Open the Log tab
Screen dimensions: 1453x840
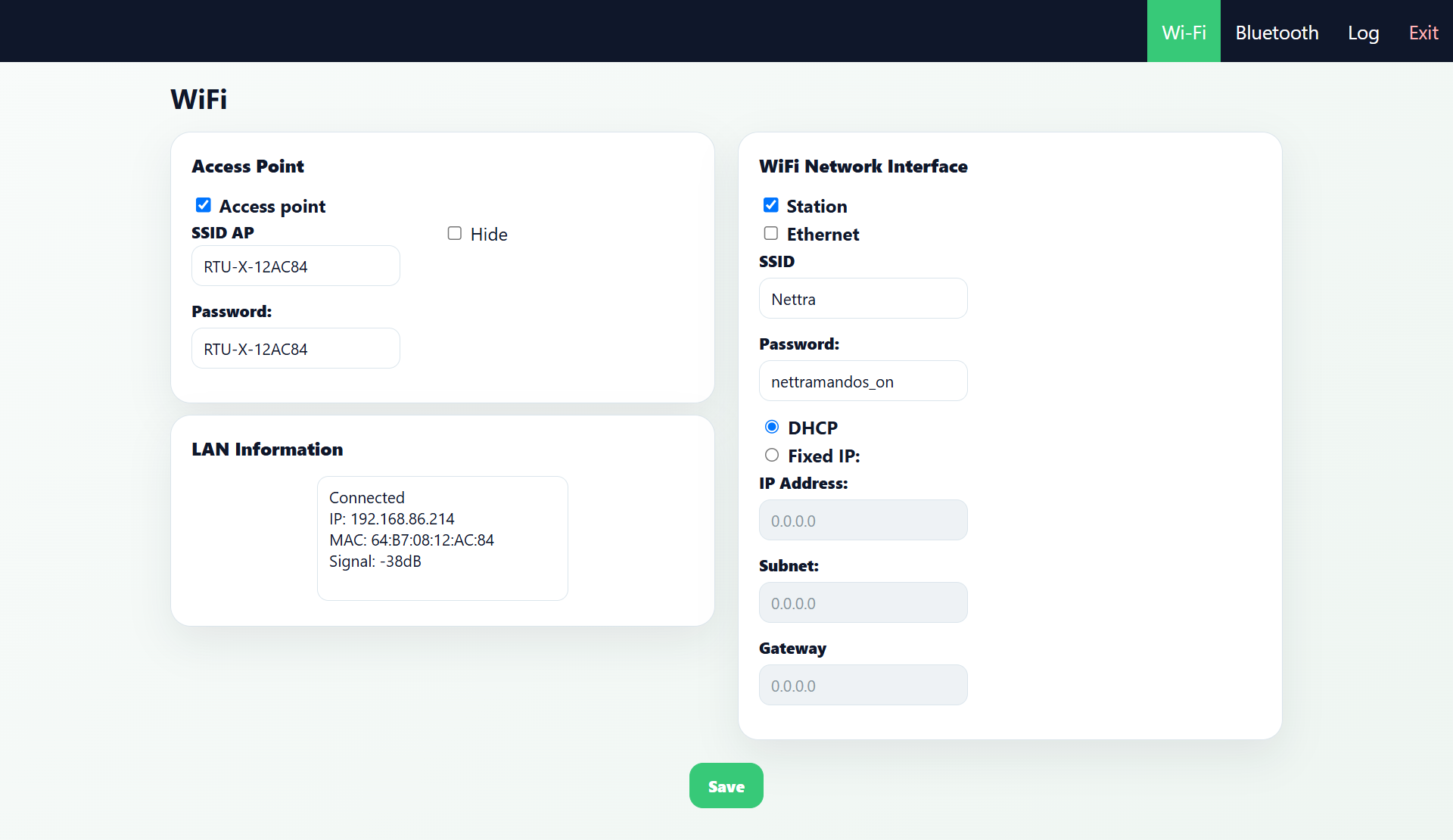click(x=1363, y=32)
